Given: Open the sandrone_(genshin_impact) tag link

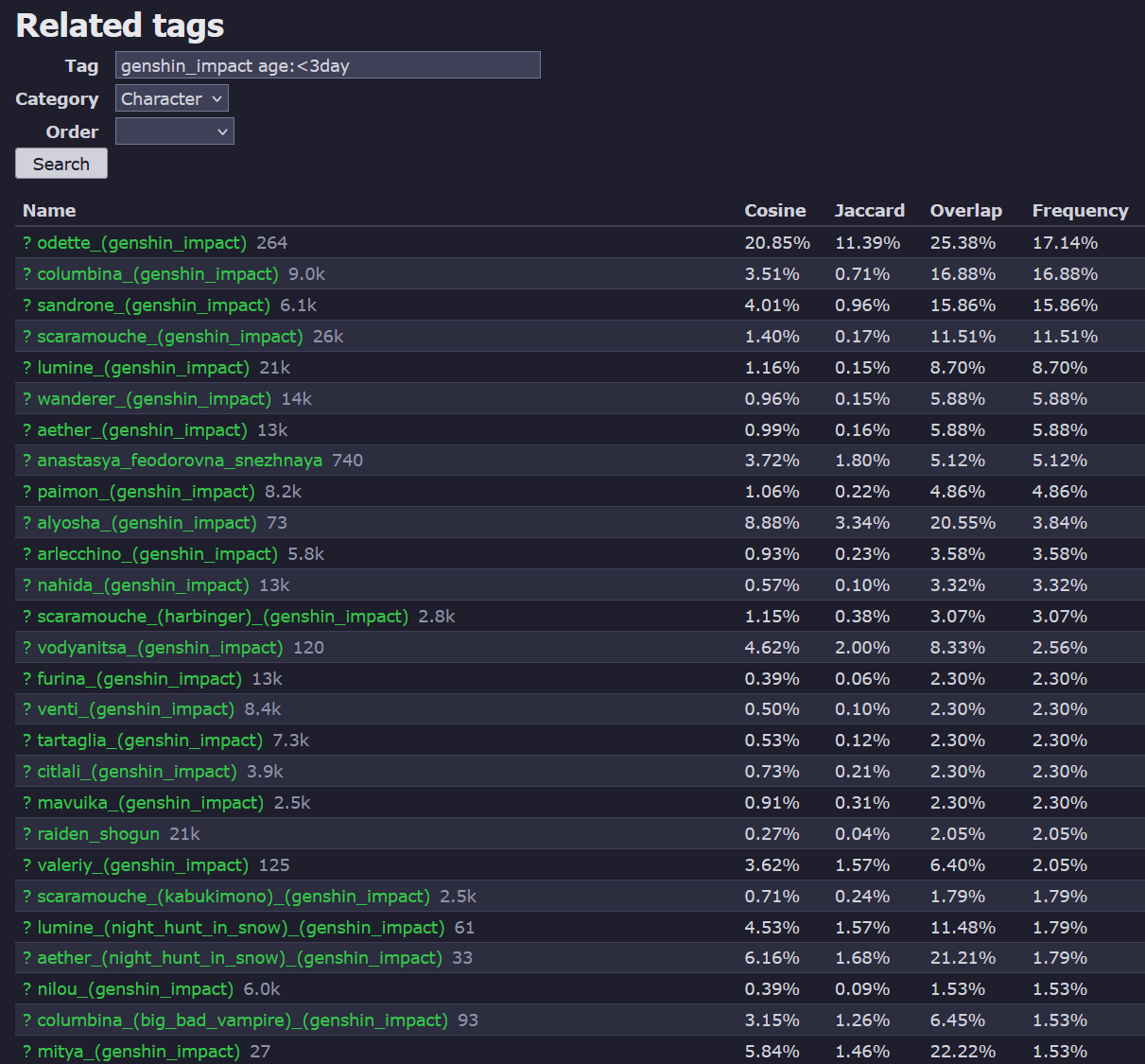Looking at the screenshot, I should 154,305.
